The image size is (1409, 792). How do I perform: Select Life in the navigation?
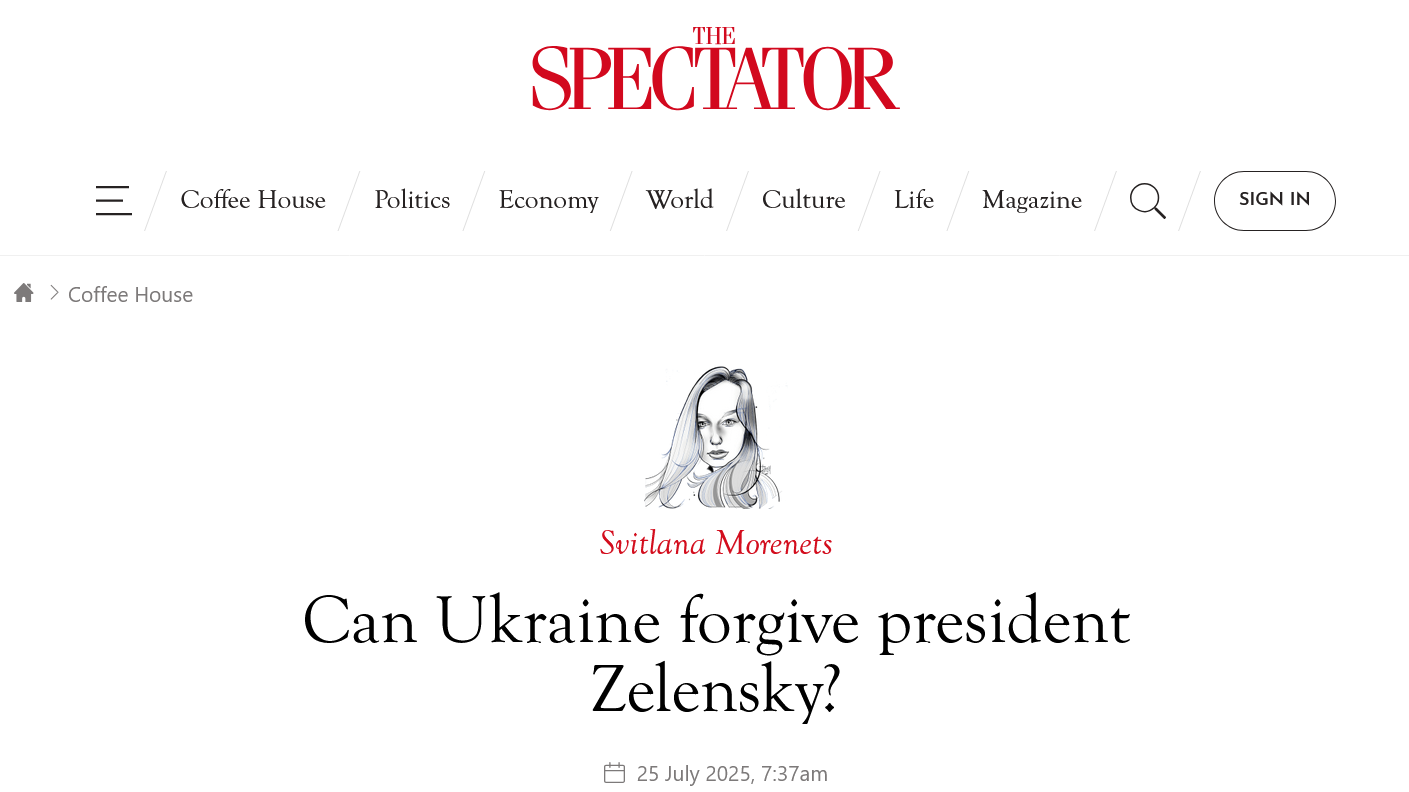[x=914, y=200]
